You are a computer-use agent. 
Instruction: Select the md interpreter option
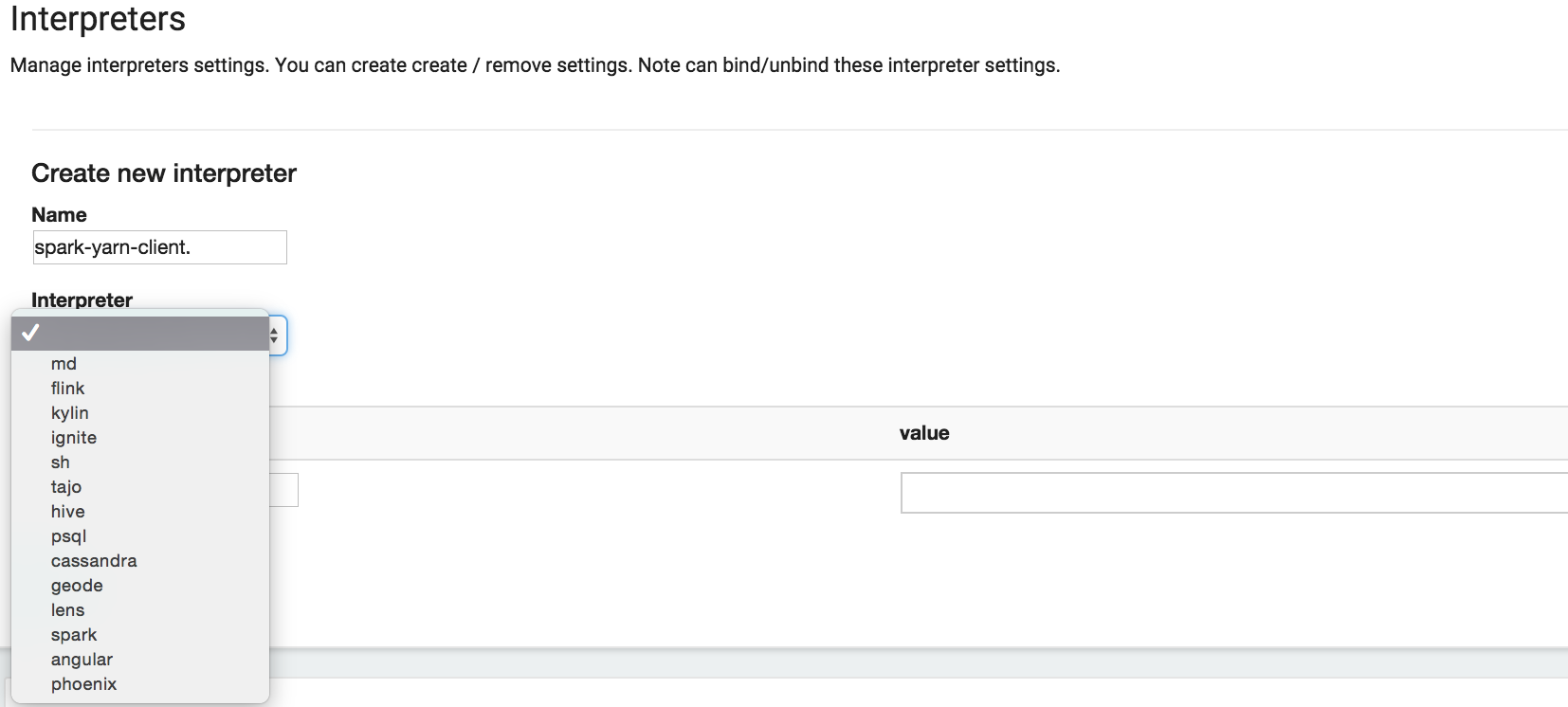[64, 363]
